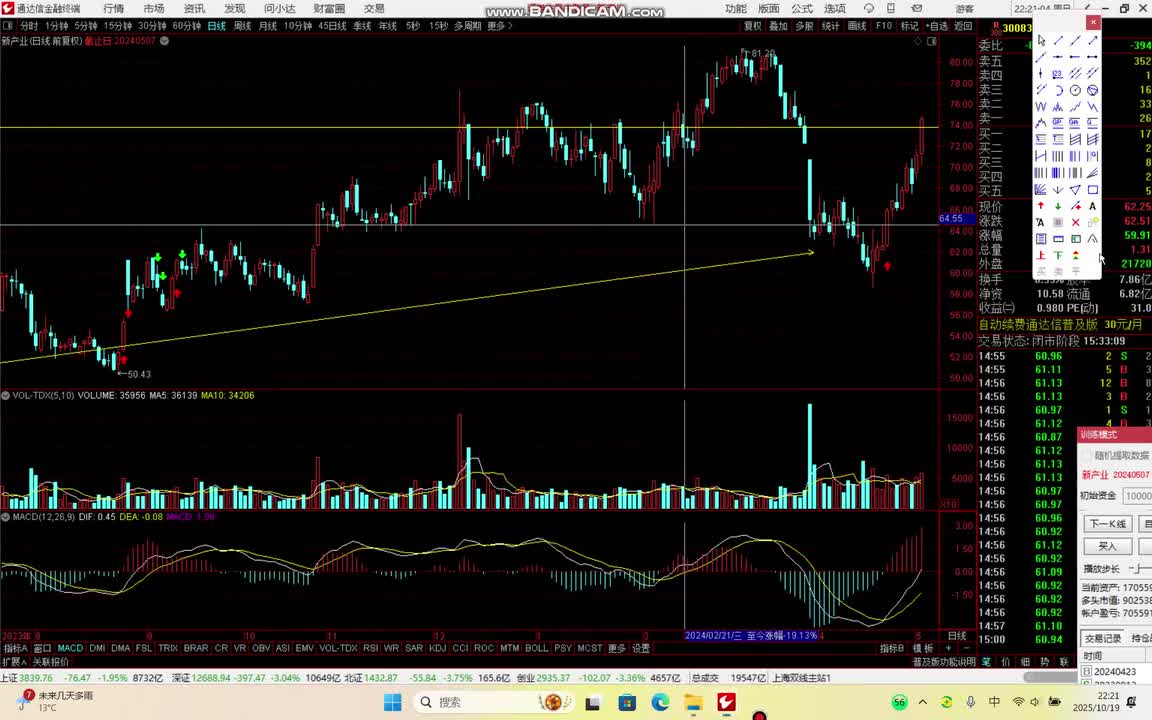Viewport: 1152px width, 720px height.
Task: Select the parallel channel lines tool
Action: click(1076, 73)
